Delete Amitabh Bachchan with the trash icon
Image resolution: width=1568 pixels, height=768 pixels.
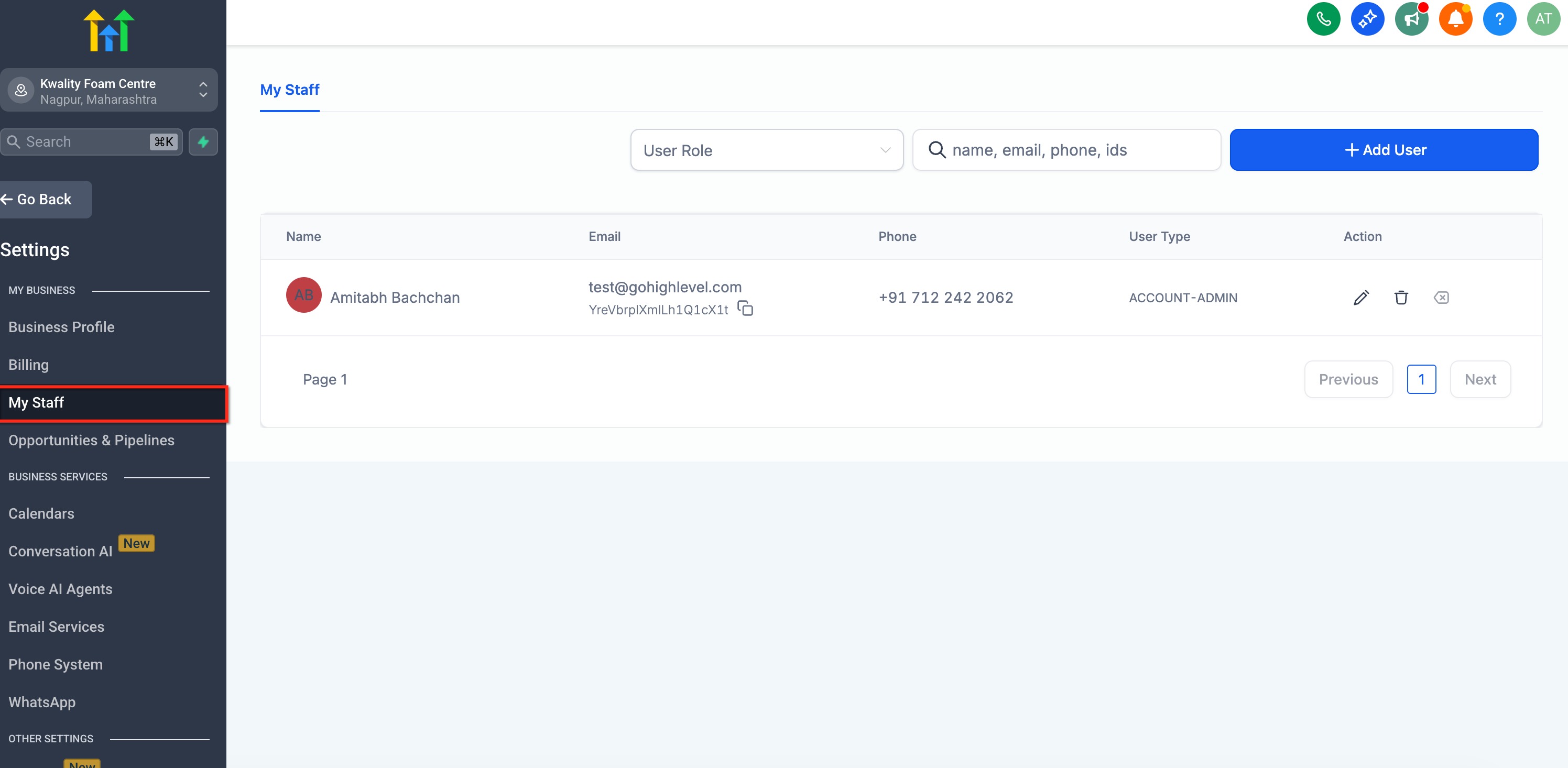(x=1401, y=298)
